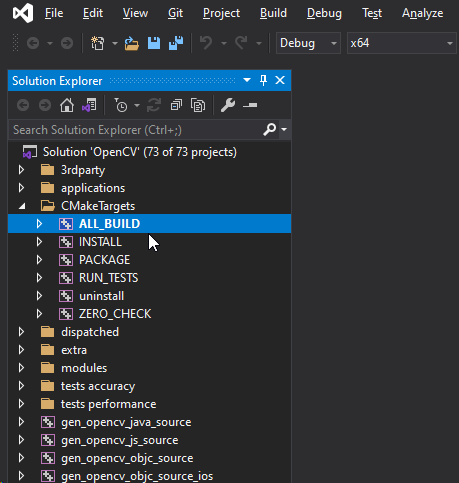Click the Collapse All icon

(176, 105)
